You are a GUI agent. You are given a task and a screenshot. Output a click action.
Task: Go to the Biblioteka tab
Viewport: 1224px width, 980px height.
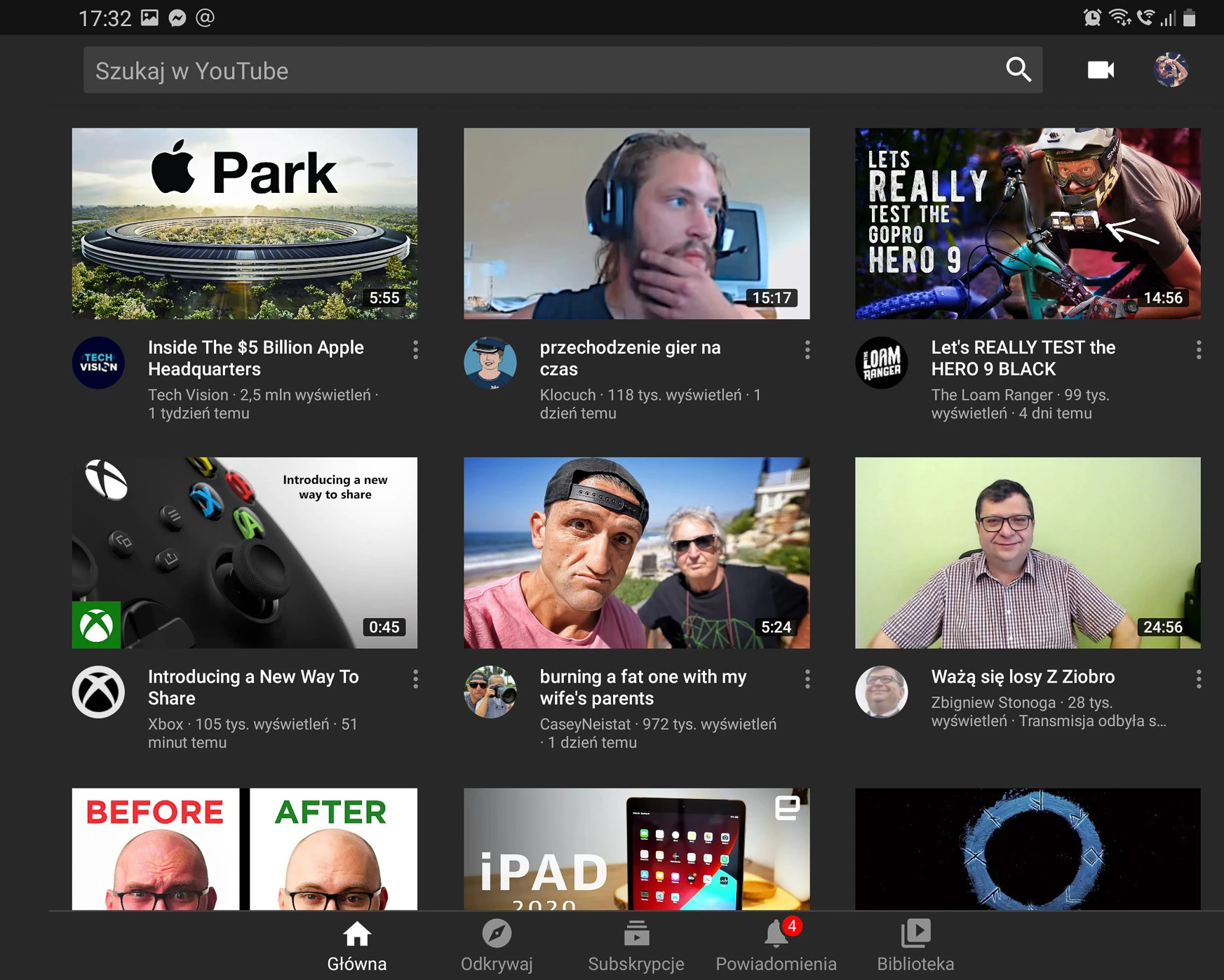[x=915, y=946]
